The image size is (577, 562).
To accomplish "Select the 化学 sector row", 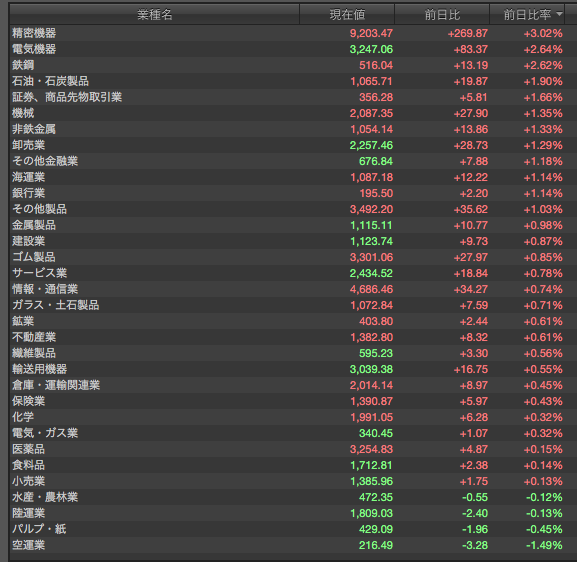I will pyautogui.click(x=293, y=417).
